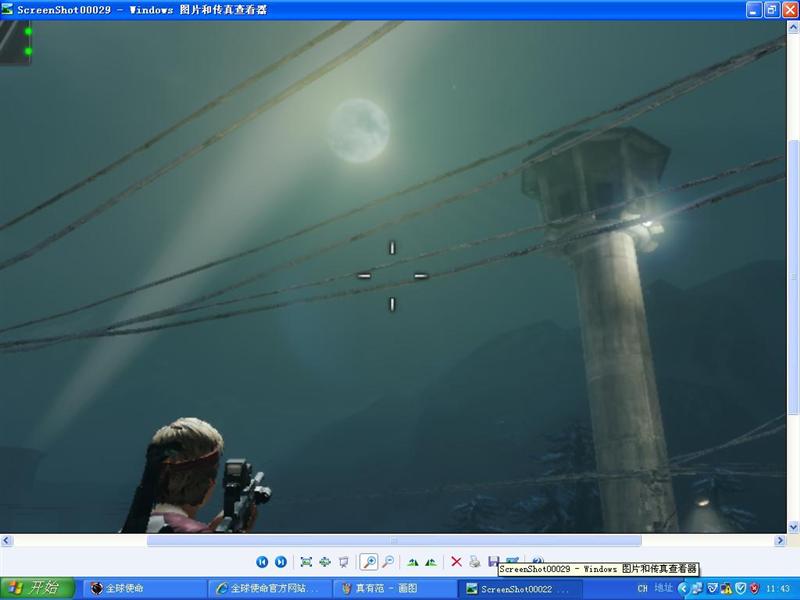Click the CH language indicator
Viewport: 800px width, 600px height.
click(642, 588)
